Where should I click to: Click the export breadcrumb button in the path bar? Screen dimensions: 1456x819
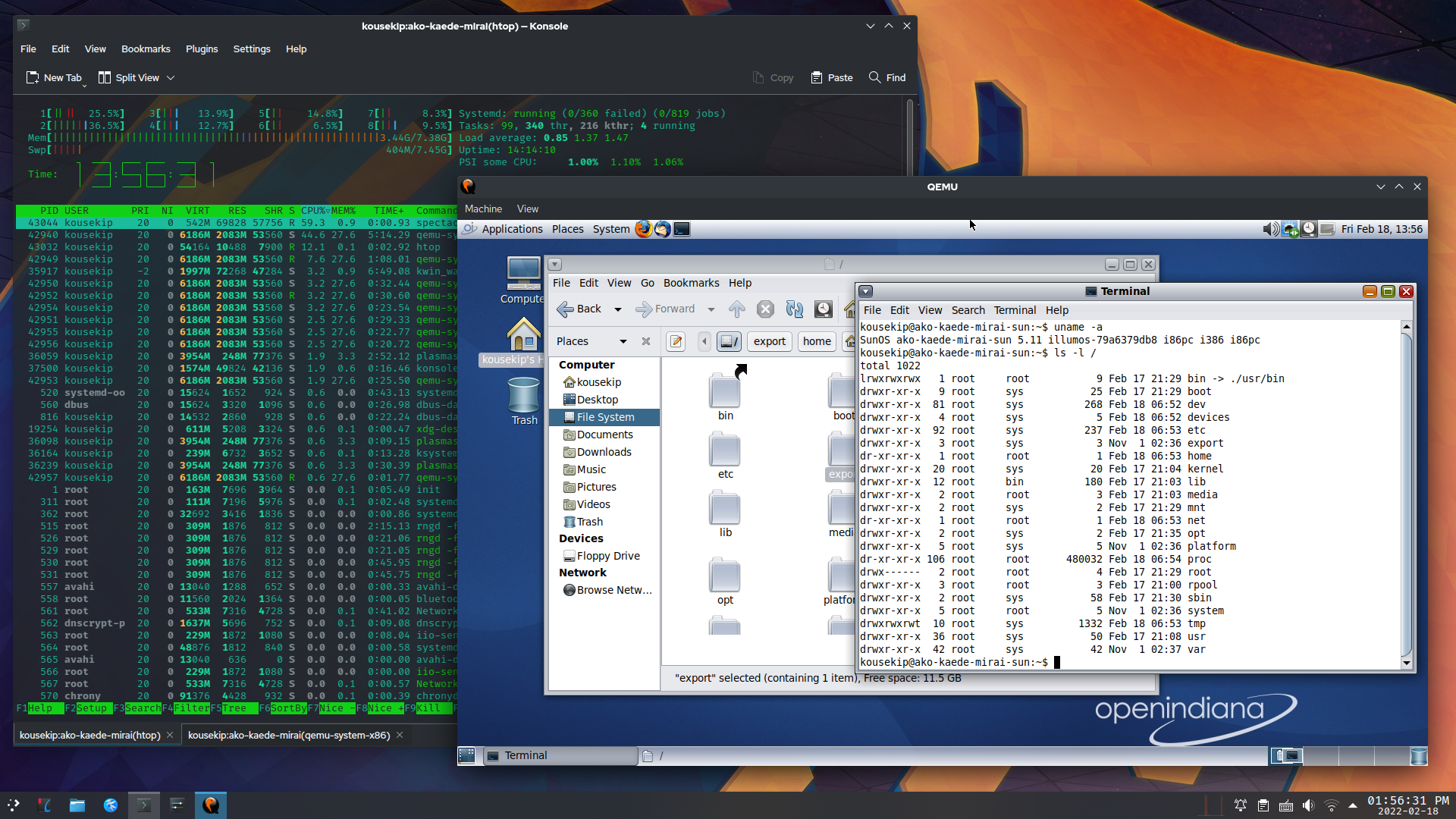tap(769, 341)
